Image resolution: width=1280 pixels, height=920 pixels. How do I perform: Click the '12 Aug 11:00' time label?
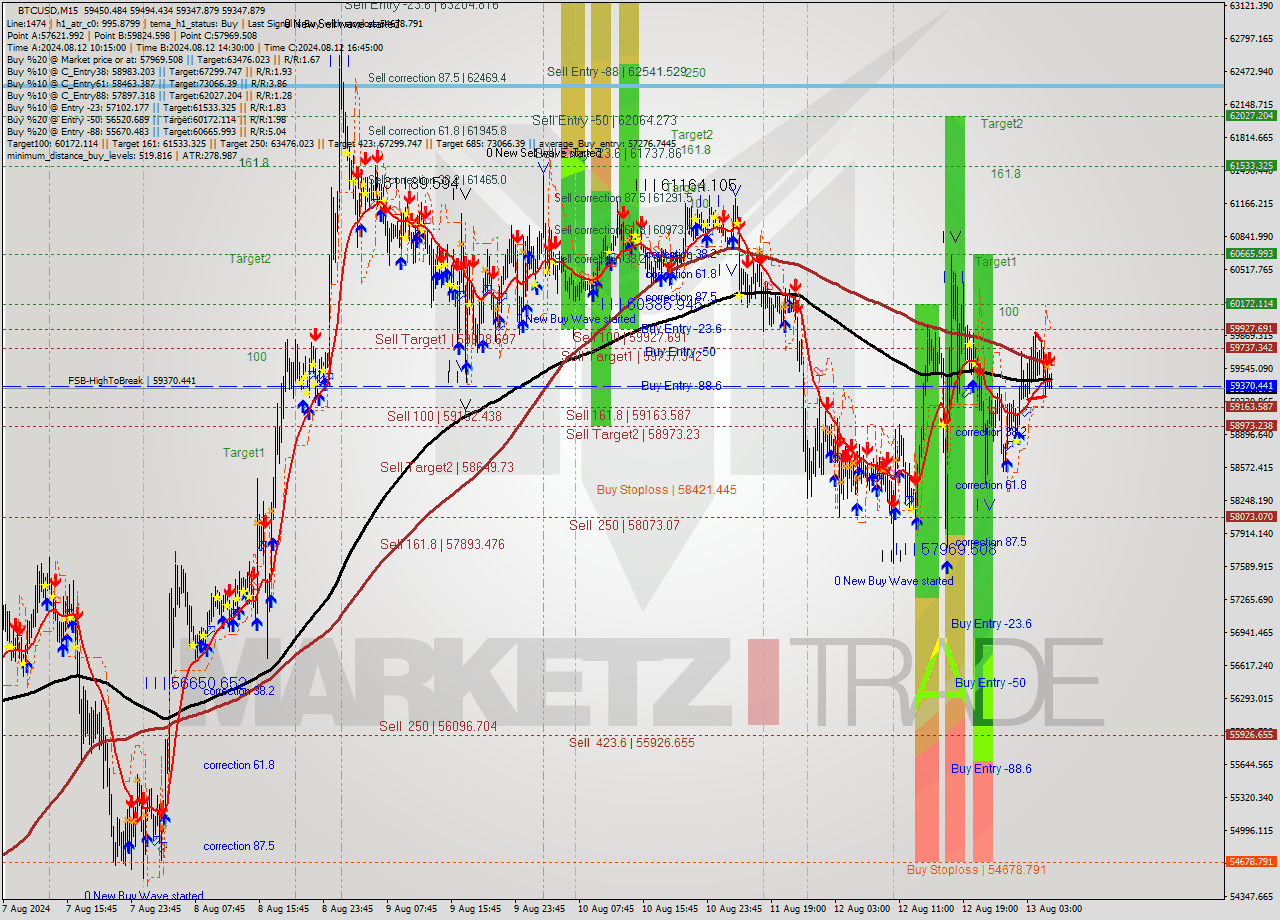[925, 910]
